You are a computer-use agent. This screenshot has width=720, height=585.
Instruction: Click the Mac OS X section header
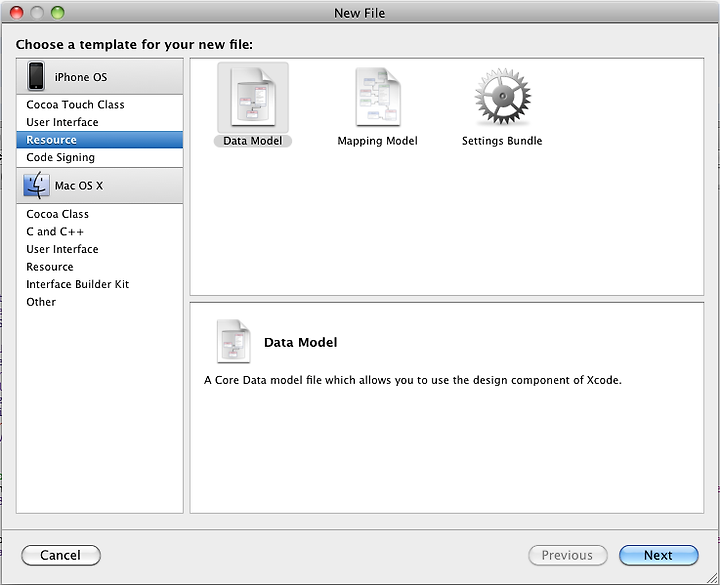point(100,186)
